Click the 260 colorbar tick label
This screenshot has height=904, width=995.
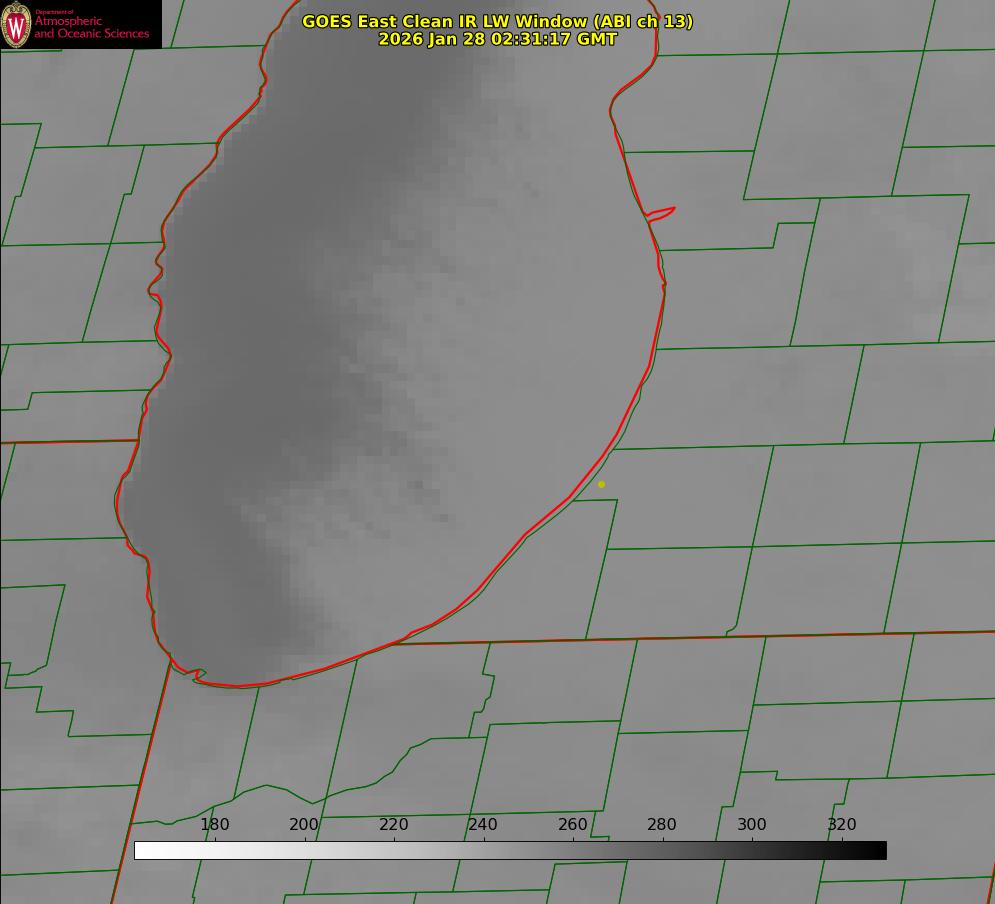(x=573, y=824)
